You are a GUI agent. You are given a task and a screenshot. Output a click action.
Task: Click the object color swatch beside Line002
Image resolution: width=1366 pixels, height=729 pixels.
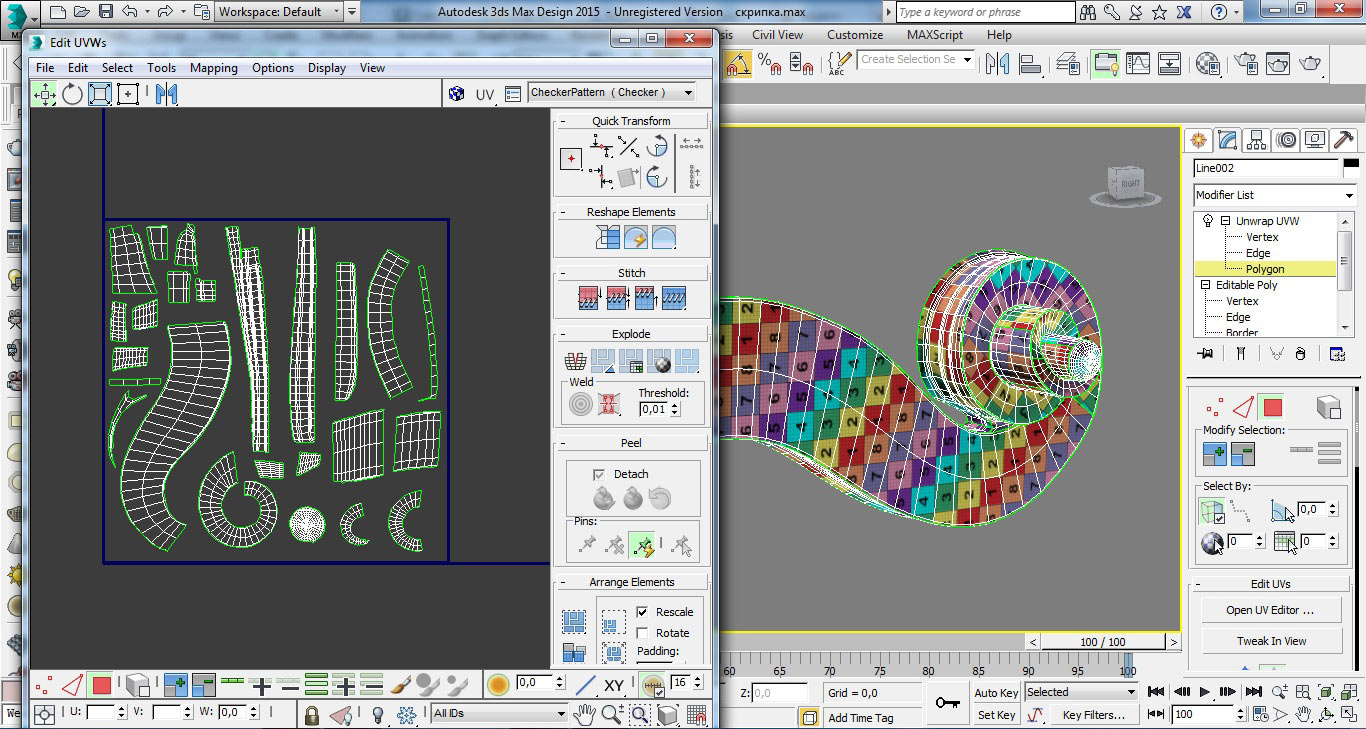click(1351, 167)
